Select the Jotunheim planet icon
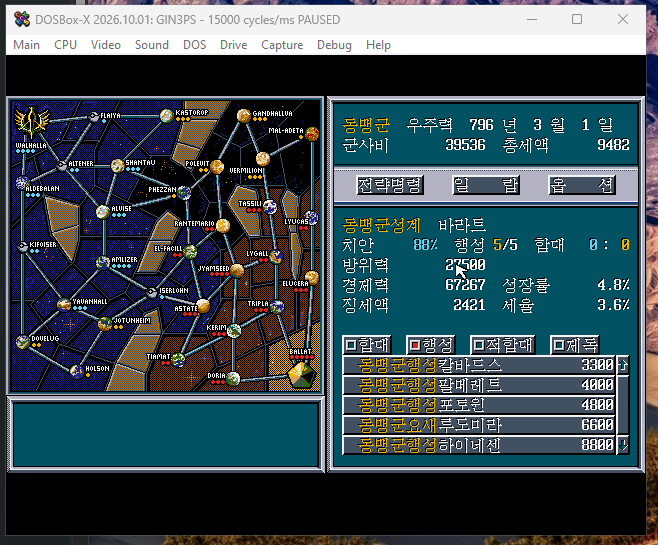The image size is (658, 545). (104, 323)
